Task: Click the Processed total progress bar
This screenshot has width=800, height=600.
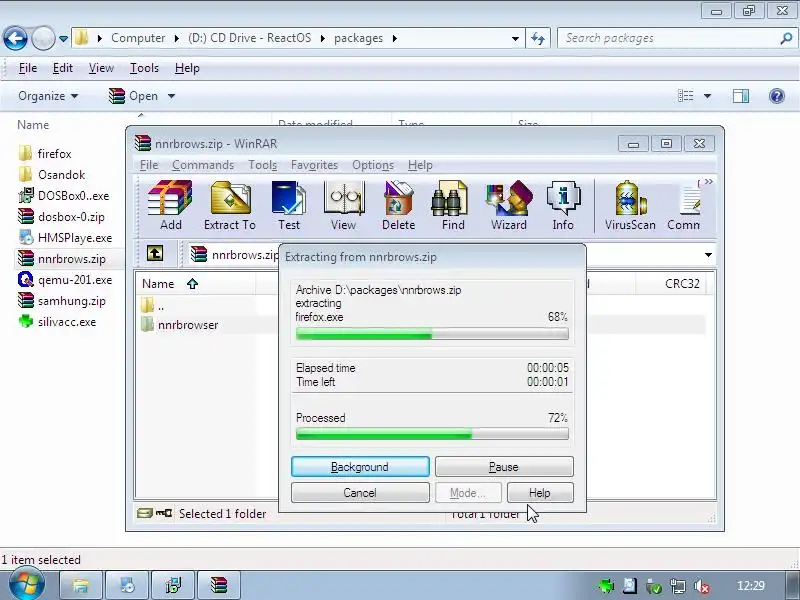Action: coord(432,434)
